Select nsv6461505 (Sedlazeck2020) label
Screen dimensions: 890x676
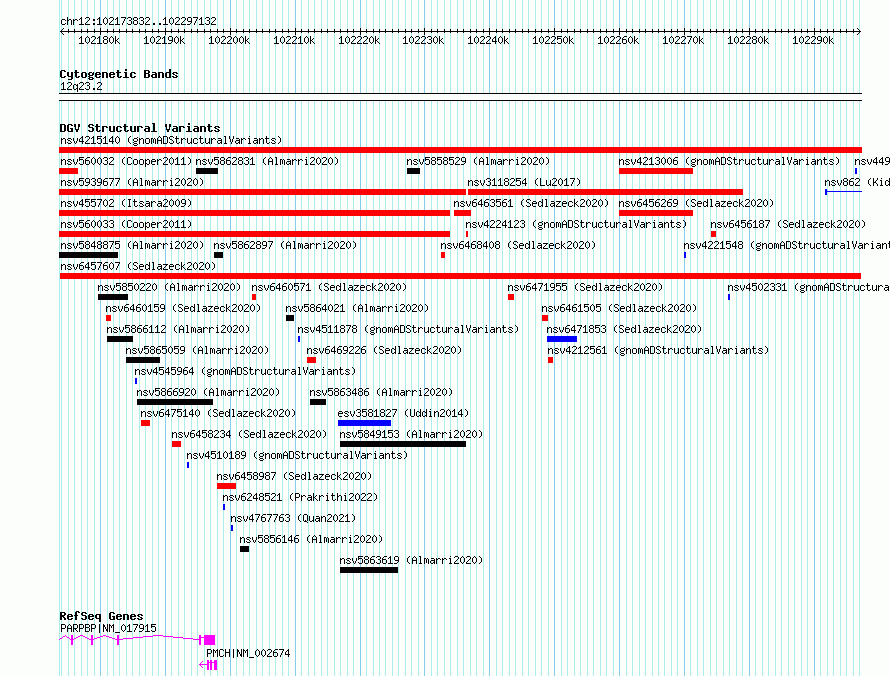point(619,308)
